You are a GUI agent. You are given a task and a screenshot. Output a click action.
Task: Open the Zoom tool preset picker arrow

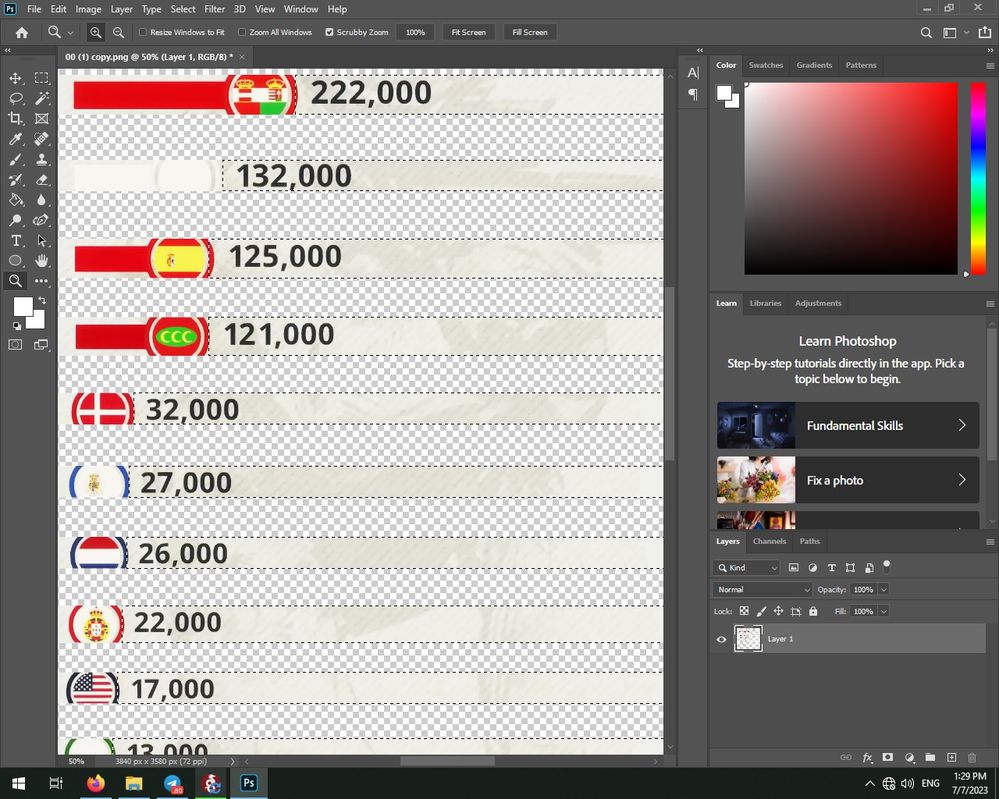(71, 32)
